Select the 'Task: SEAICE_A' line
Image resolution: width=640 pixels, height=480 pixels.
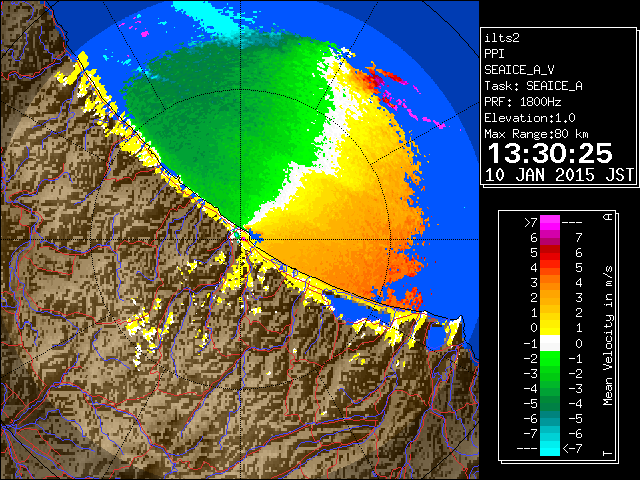[533, 86]
